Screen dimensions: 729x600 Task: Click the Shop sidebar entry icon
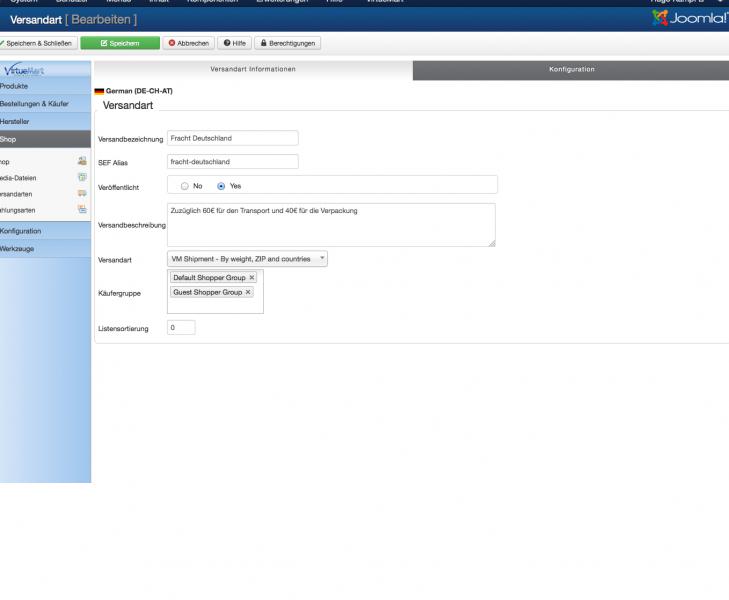pyautogui.click(x=82, y=161)
